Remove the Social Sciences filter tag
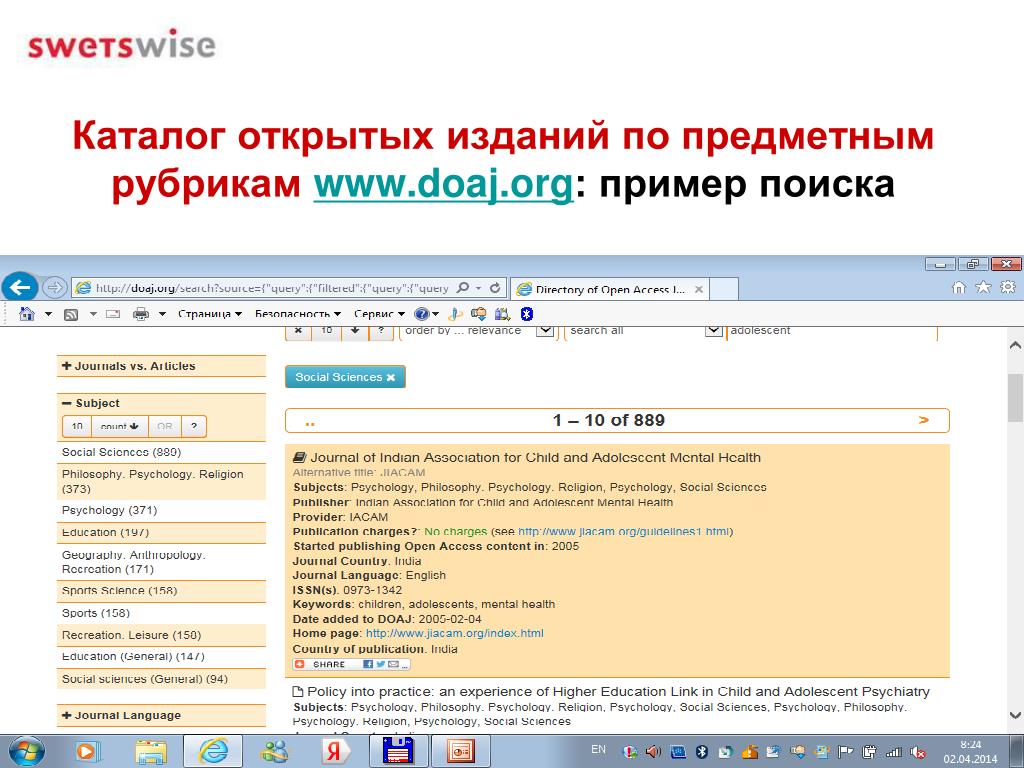 tap(391, 377)
